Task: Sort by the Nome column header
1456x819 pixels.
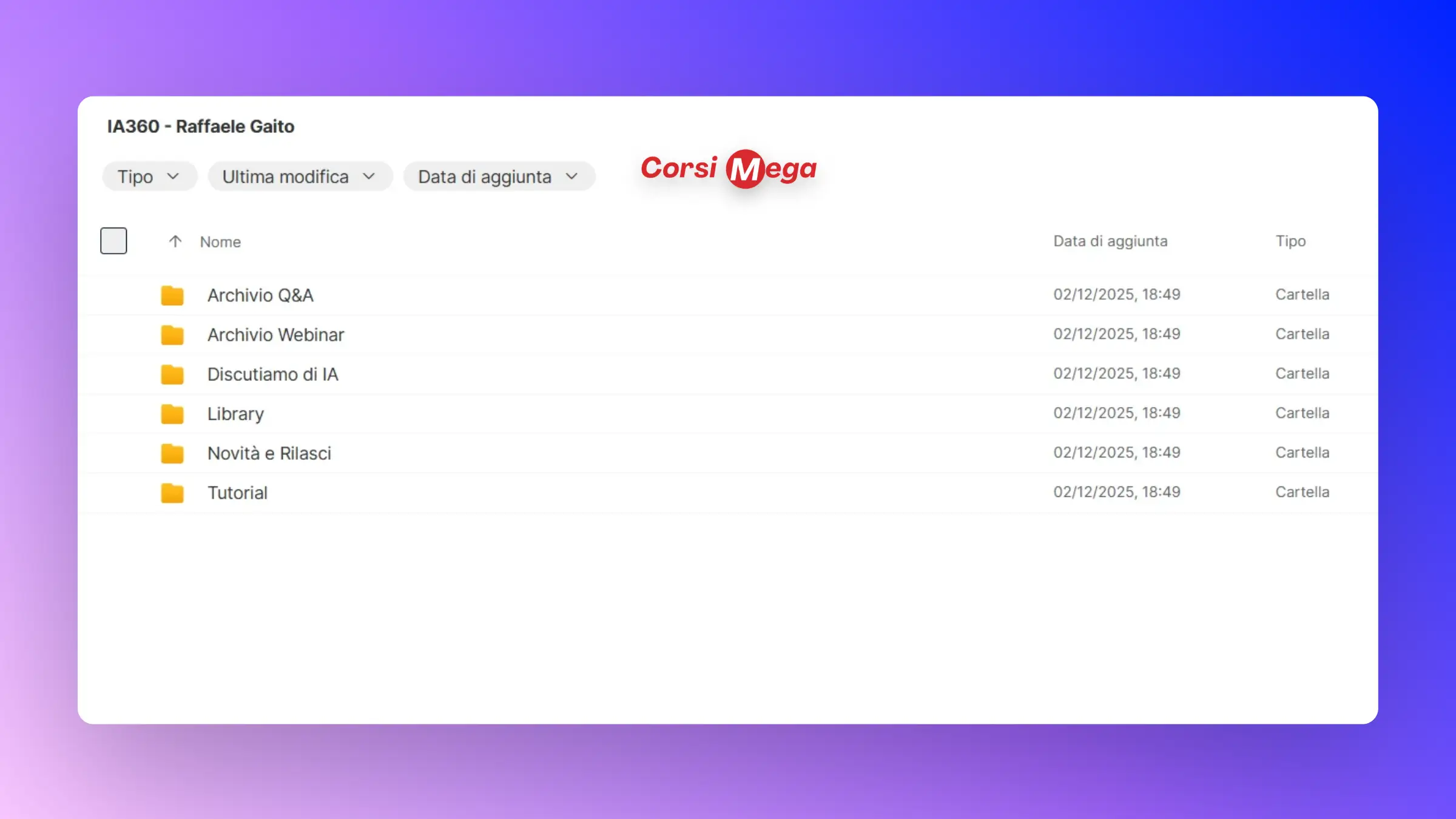Action: [x=221, y=242]
